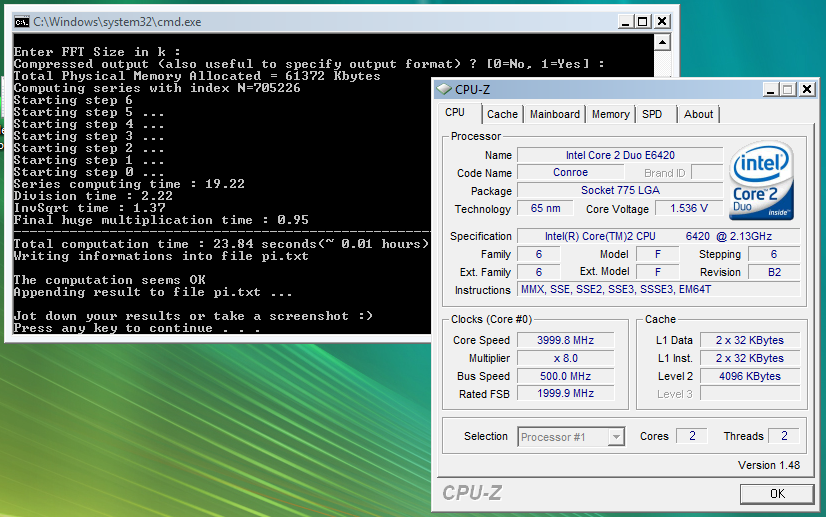The image size is (826, 517).
Task: Switch to the Cache tab in CPU-Z
Action: pyautogui.click(x=502, y=114)
